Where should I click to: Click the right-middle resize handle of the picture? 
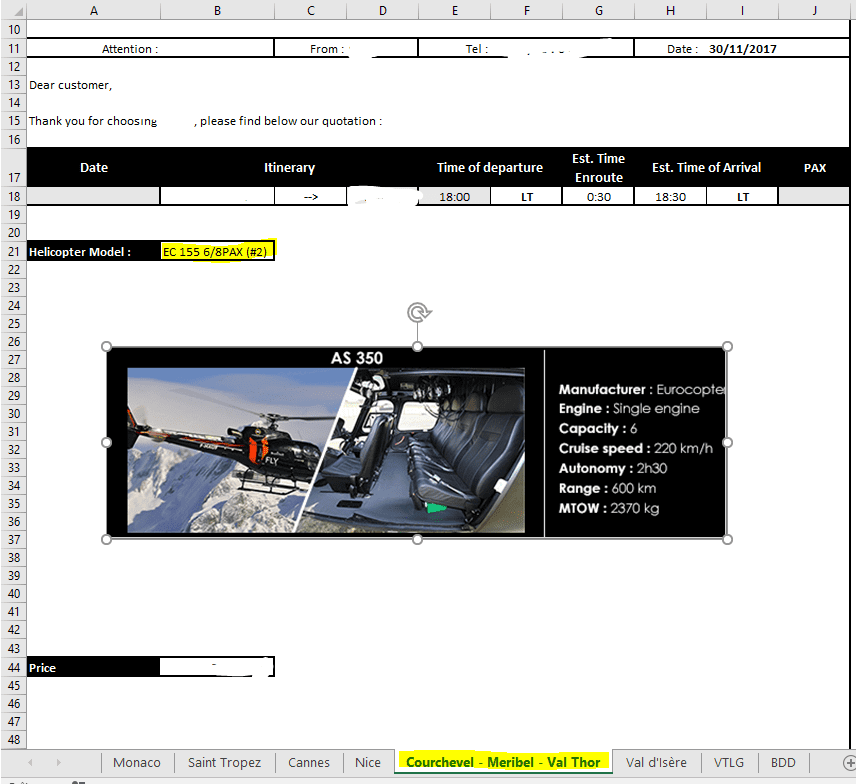727,442
